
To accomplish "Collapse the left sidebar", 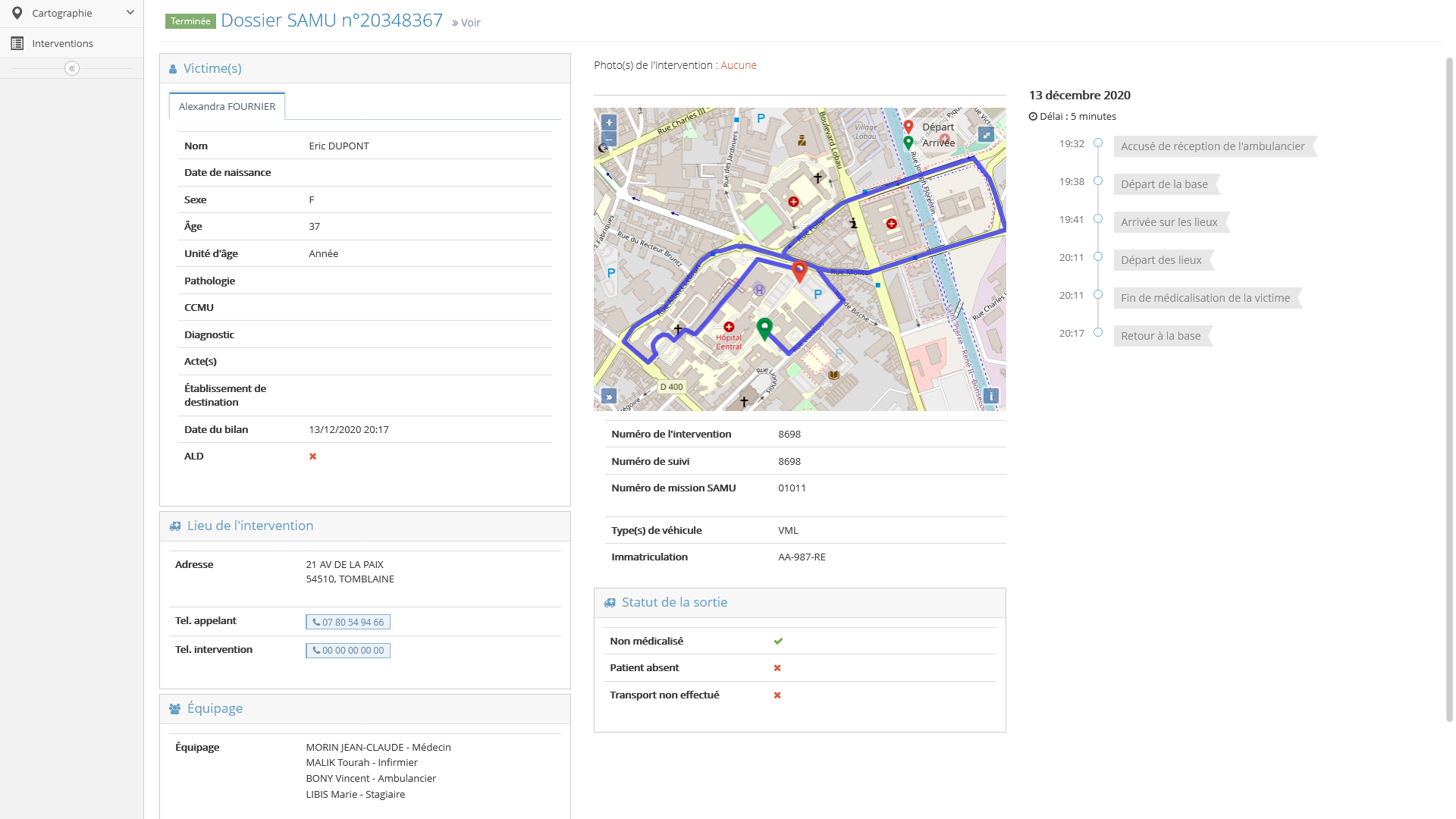I will tap(72, 68).
